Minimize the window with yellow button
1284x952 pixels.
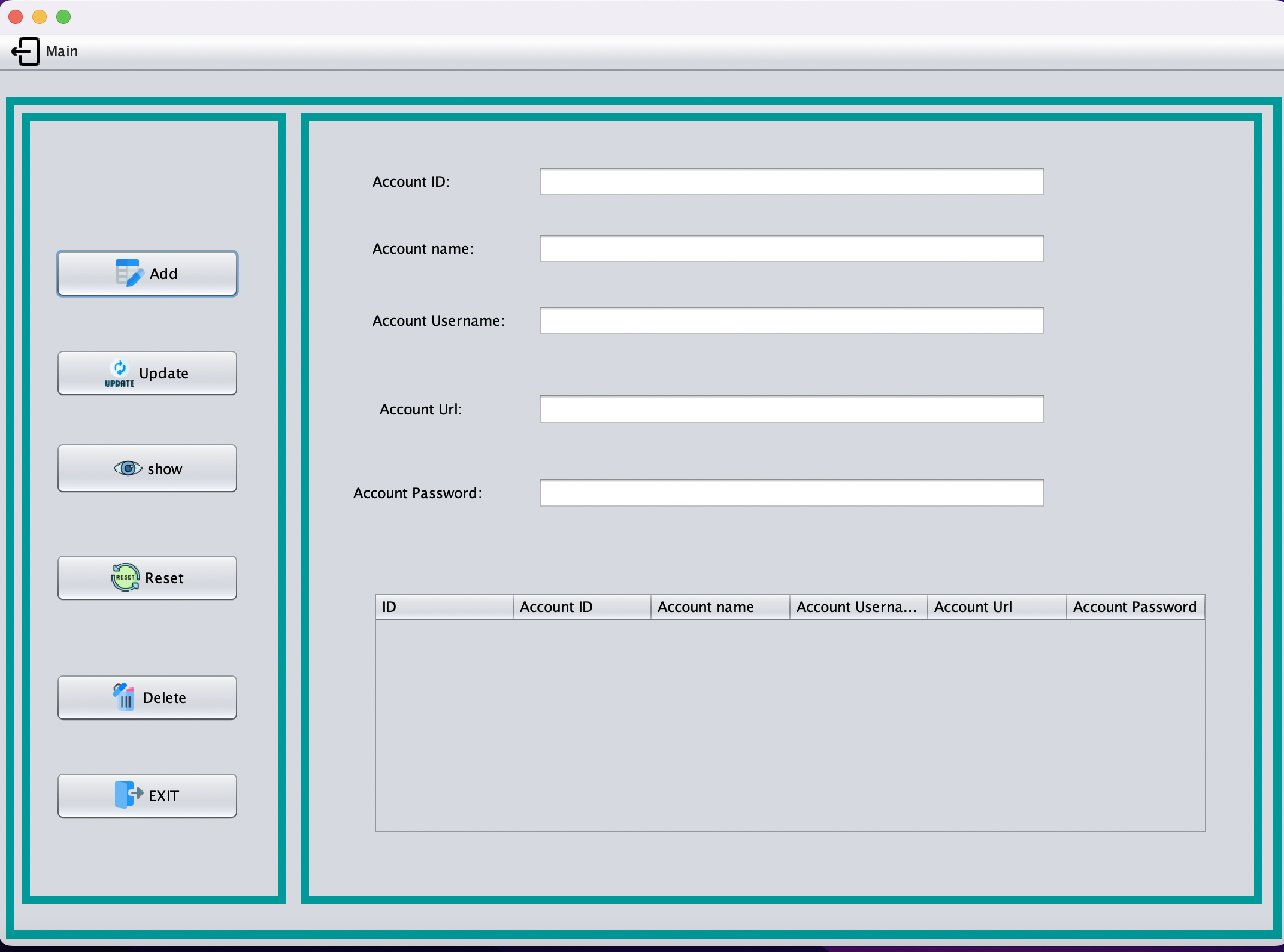40,17
